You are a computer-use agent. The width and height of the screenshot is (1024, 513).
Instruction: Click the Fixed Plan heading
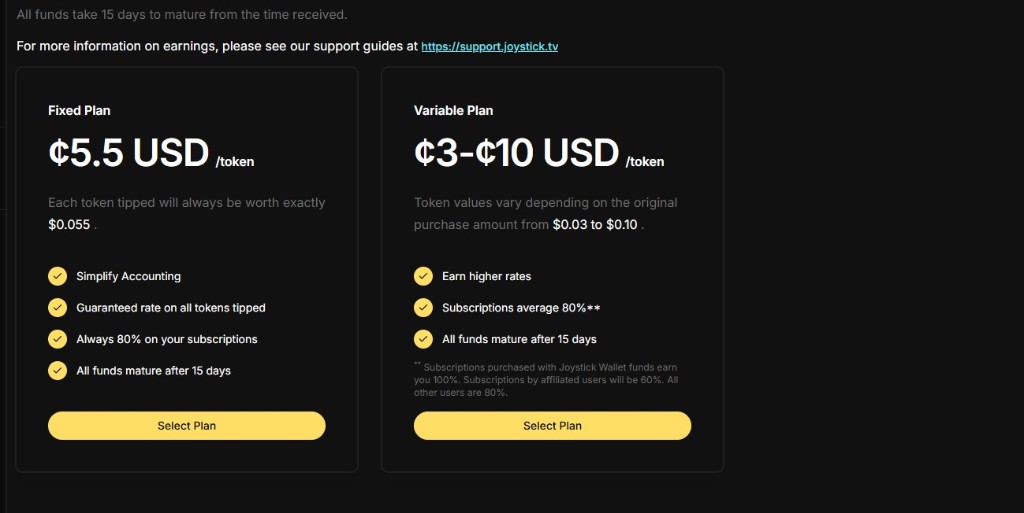click(x=79, y=110)
